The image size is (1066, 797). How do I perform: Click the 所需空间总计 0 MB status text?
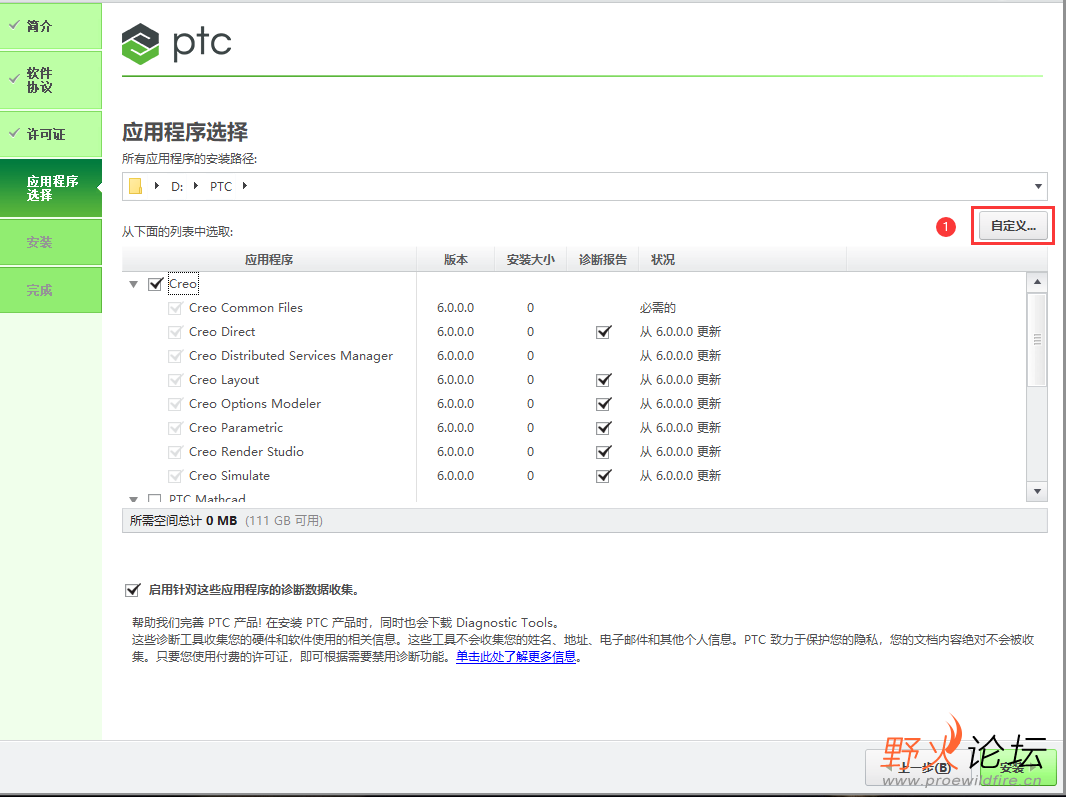(x=183, y=521)
